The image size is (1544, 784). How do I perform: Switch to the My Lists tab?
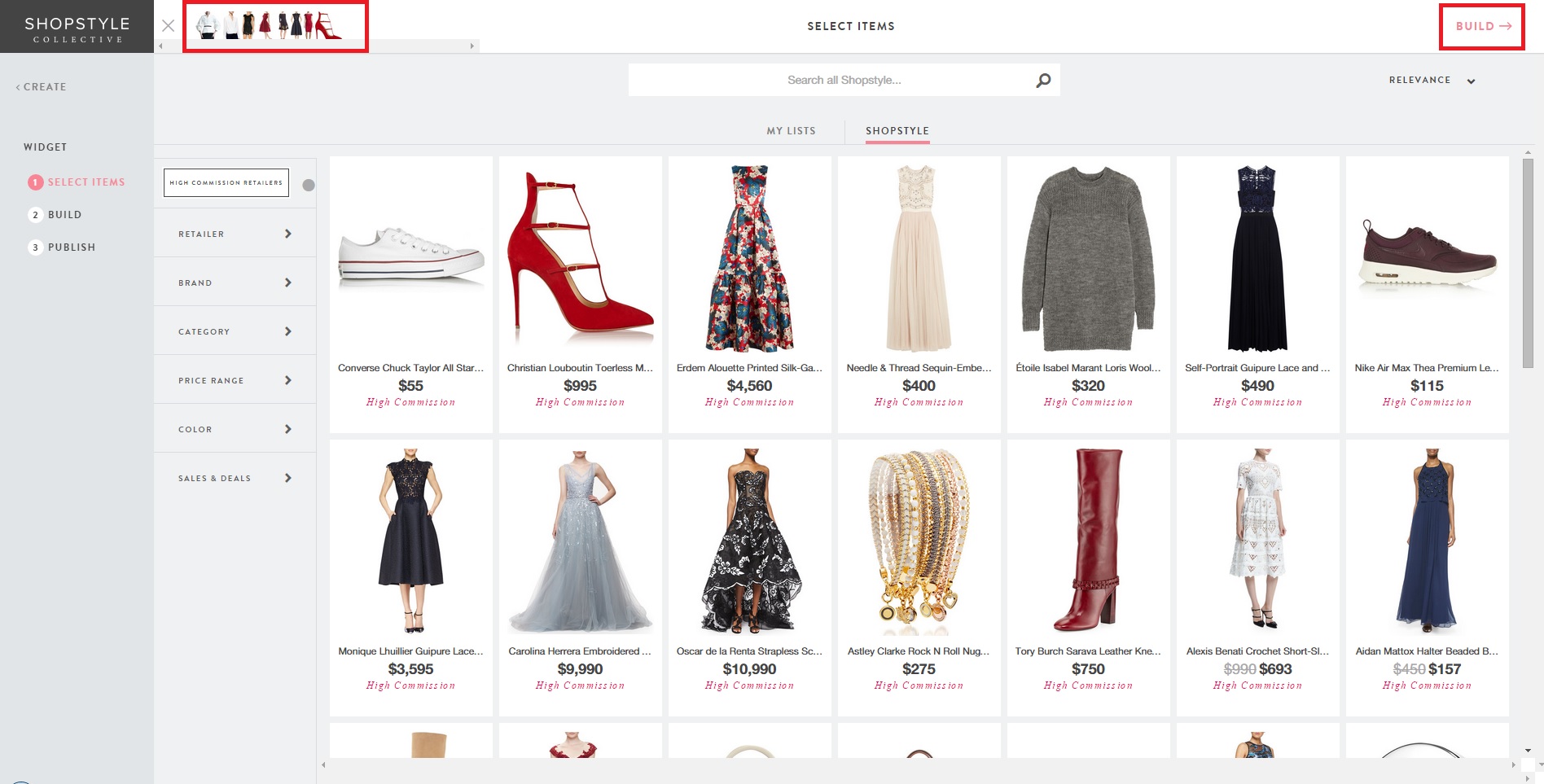[x=791, y=131]
